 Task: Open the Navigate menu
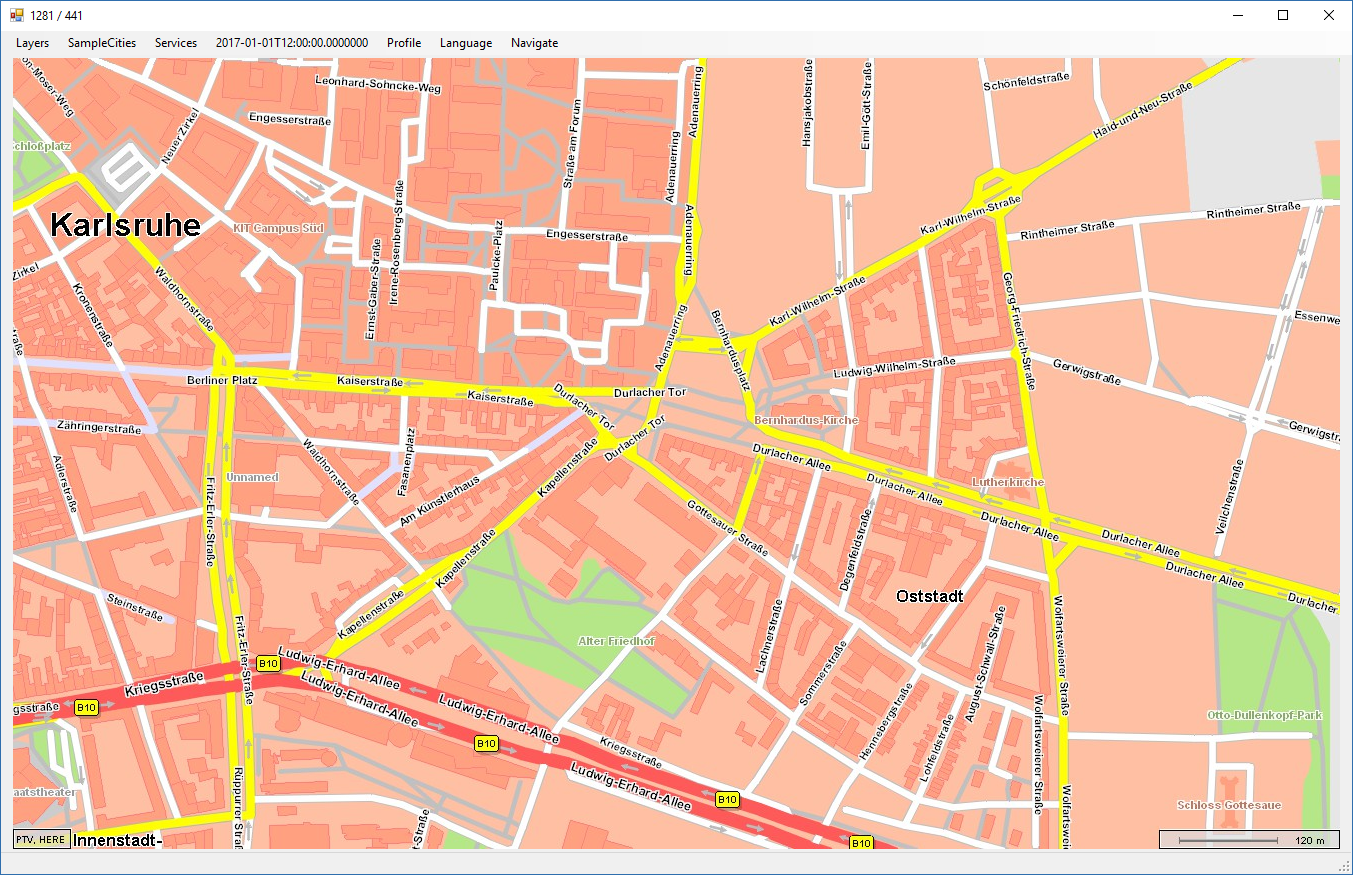tap(534, 43)
